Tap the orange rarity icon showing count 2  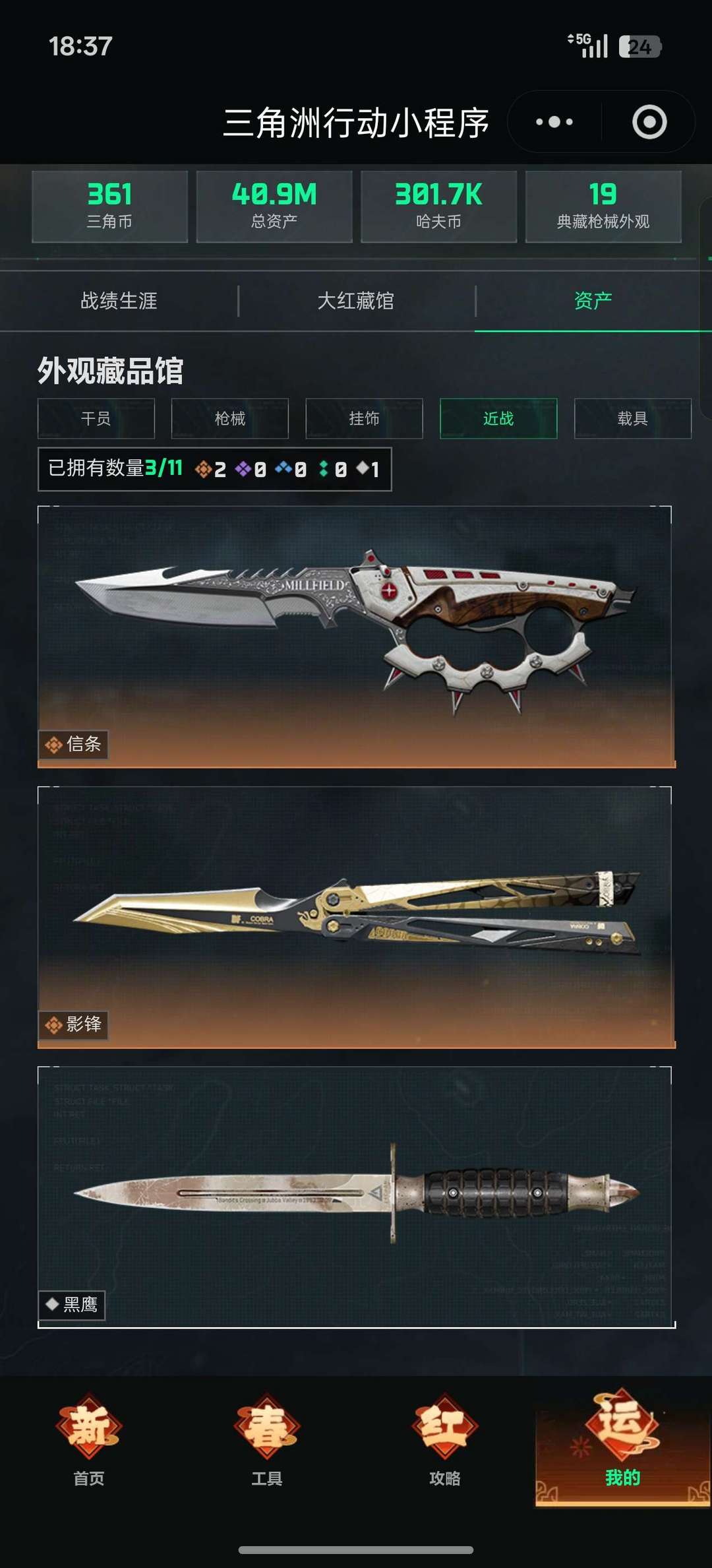203,469
